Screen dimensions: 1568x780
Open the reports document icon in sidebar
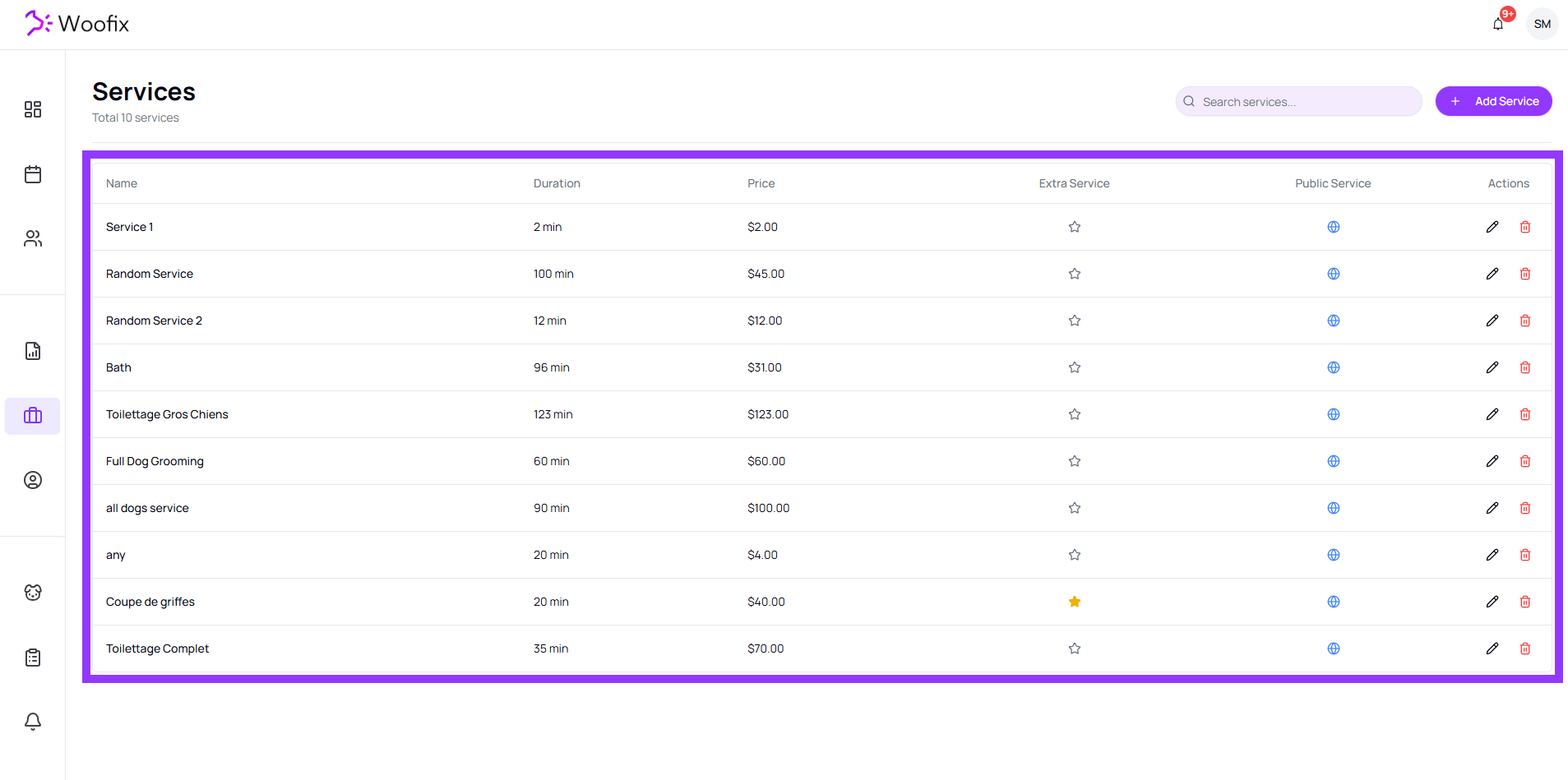pos(33,351)
